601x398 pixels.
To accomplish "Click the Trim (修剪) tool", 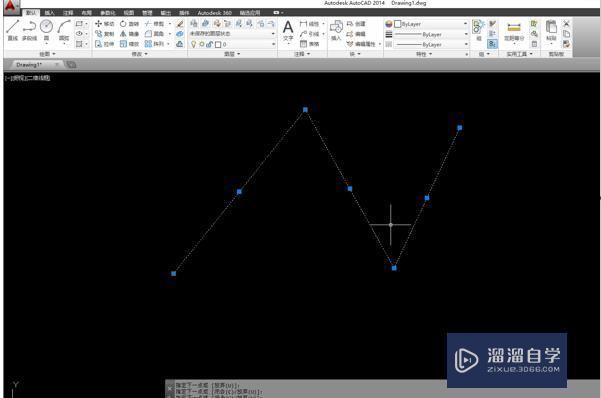I will 154,24.
